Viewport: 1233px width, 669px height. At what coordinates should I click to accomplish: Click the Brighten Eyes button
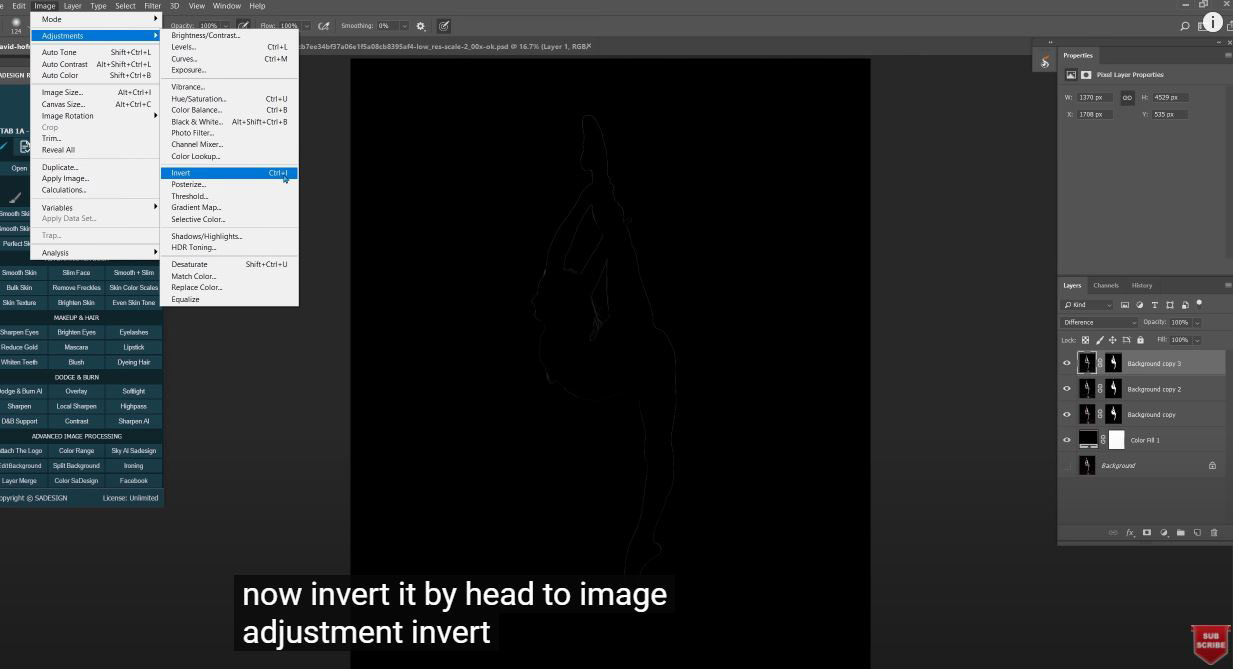(x=76, y=332)
